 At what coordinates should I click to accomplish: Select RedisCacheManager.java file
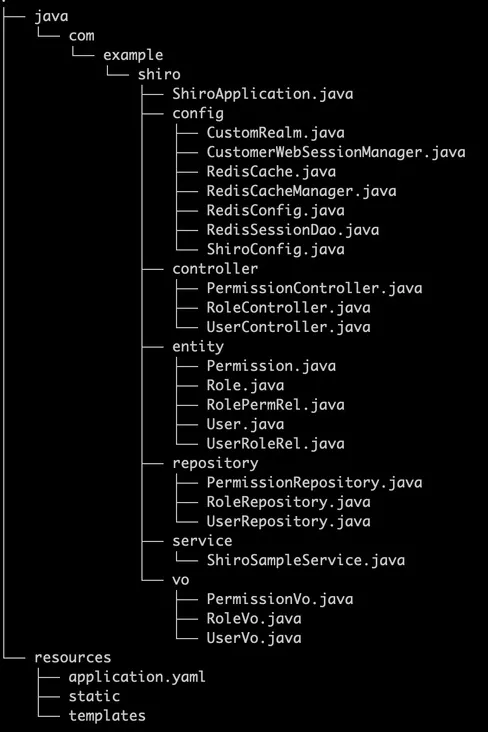(302, 191)
